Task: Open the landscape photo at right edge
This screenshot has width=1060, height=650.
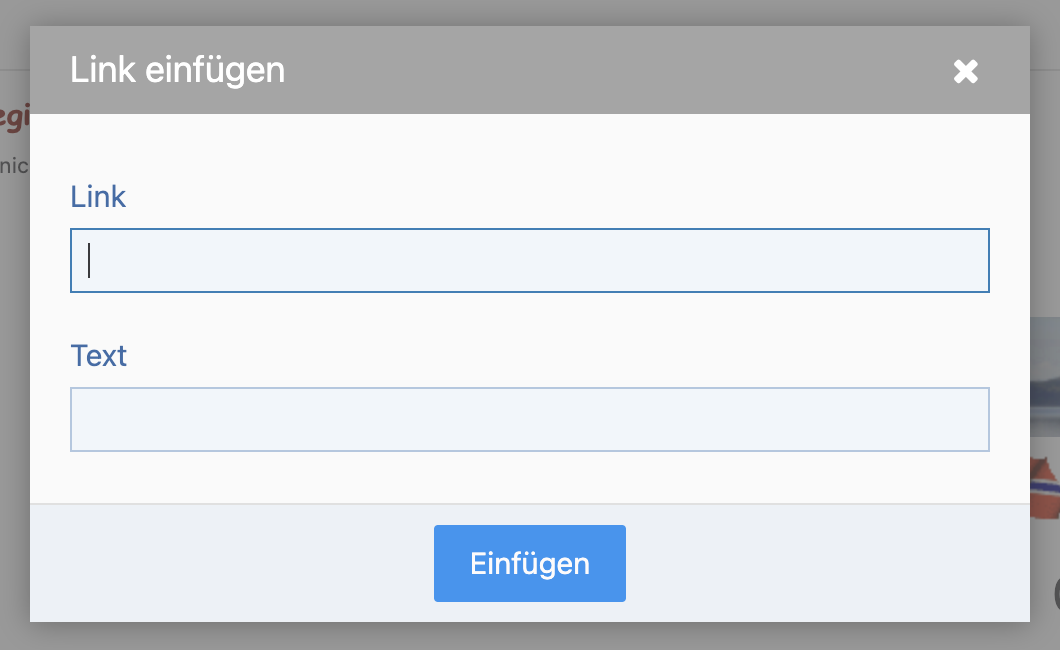Action: click(x=1045, y=376)
